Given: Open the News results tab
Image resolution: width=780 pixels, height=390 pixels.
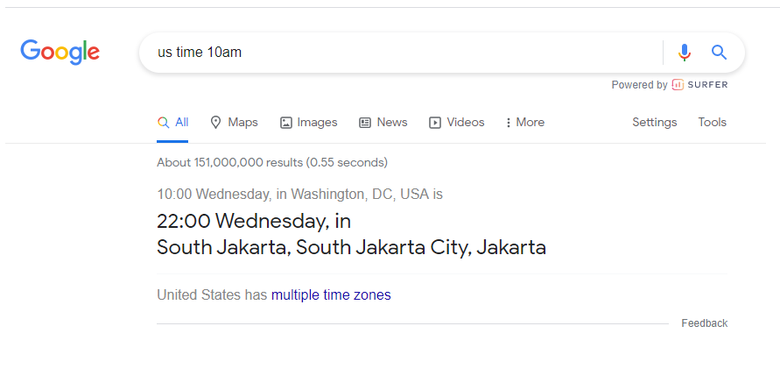Looking at the screenshot, I should pos(383,122).
